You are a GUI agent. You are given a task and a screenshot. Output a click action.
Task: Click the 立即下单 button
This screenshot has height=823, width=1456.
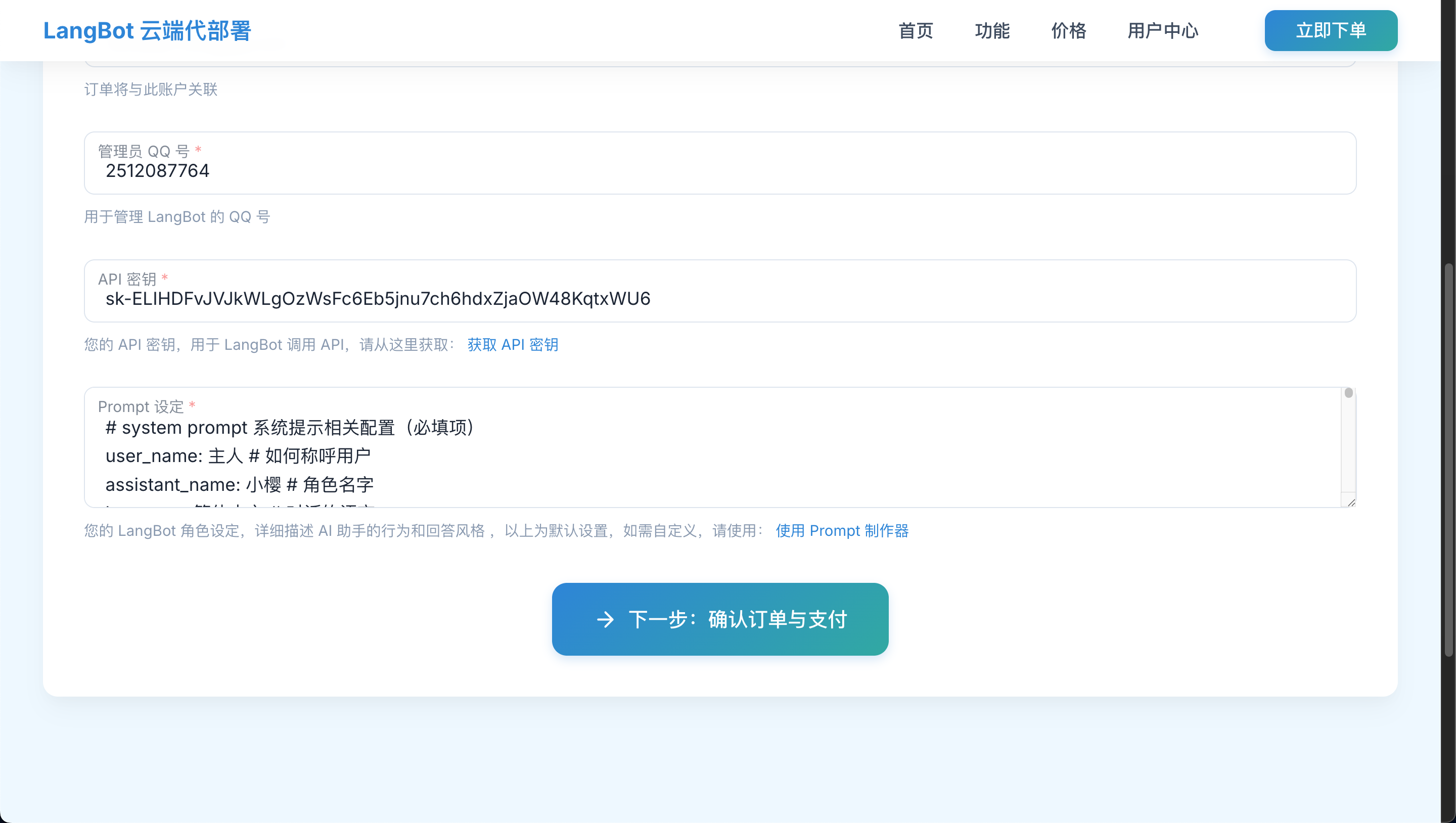click(1331, 30)
